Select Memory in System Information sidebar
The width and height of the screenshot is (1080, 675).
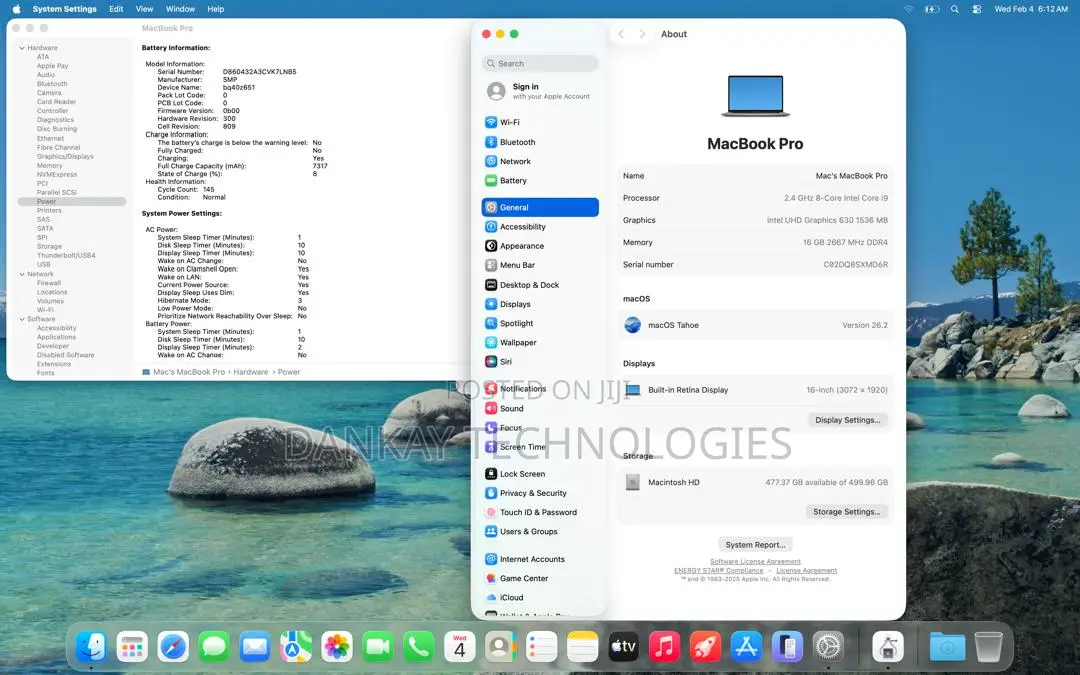[x=50, y=165]
